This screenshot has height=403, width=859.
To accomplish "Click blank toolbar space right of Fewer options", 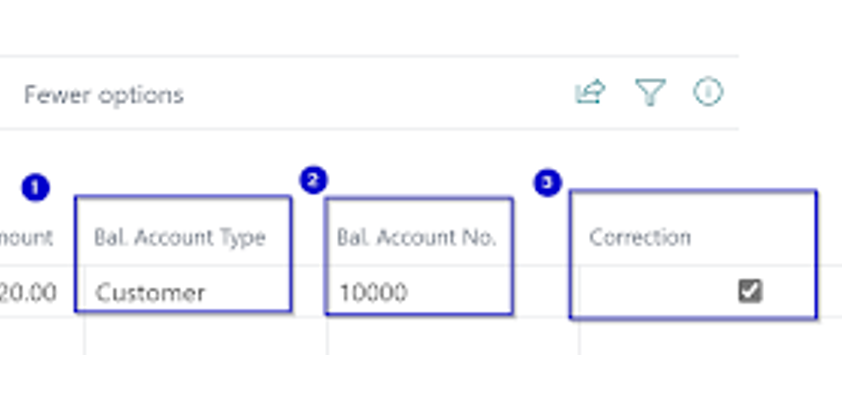I will pyautogui.click(x=380, y=95).
